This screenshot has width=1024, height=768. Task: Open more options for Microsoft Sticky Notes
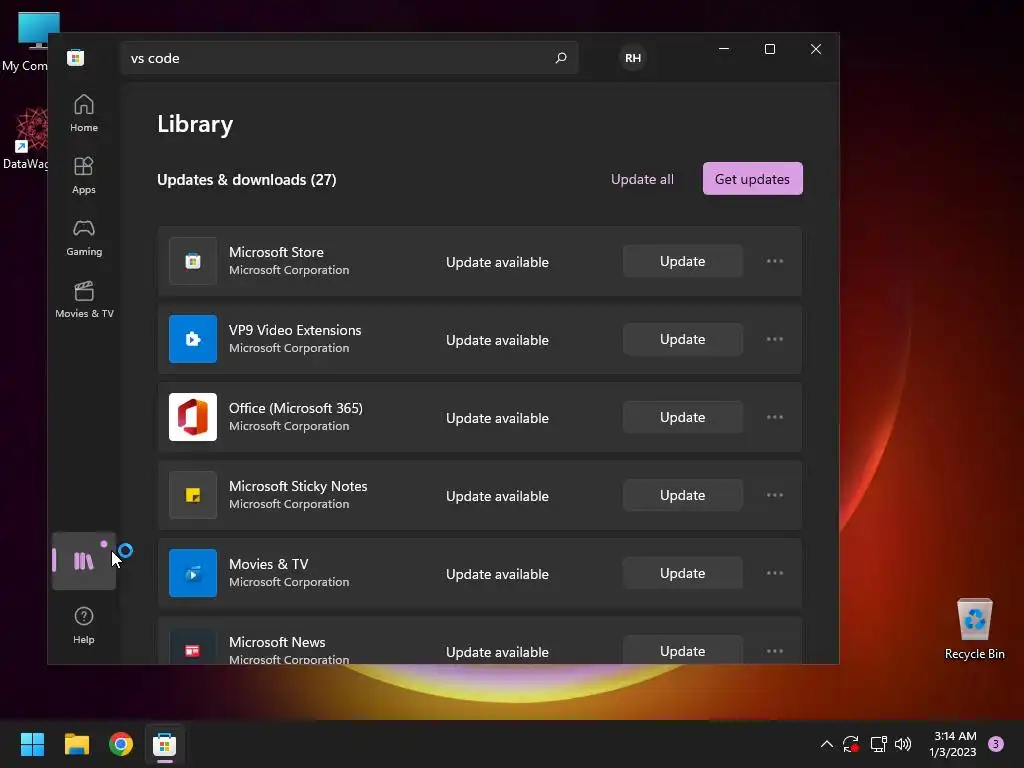pyautogui.click(x=775, y=495)
